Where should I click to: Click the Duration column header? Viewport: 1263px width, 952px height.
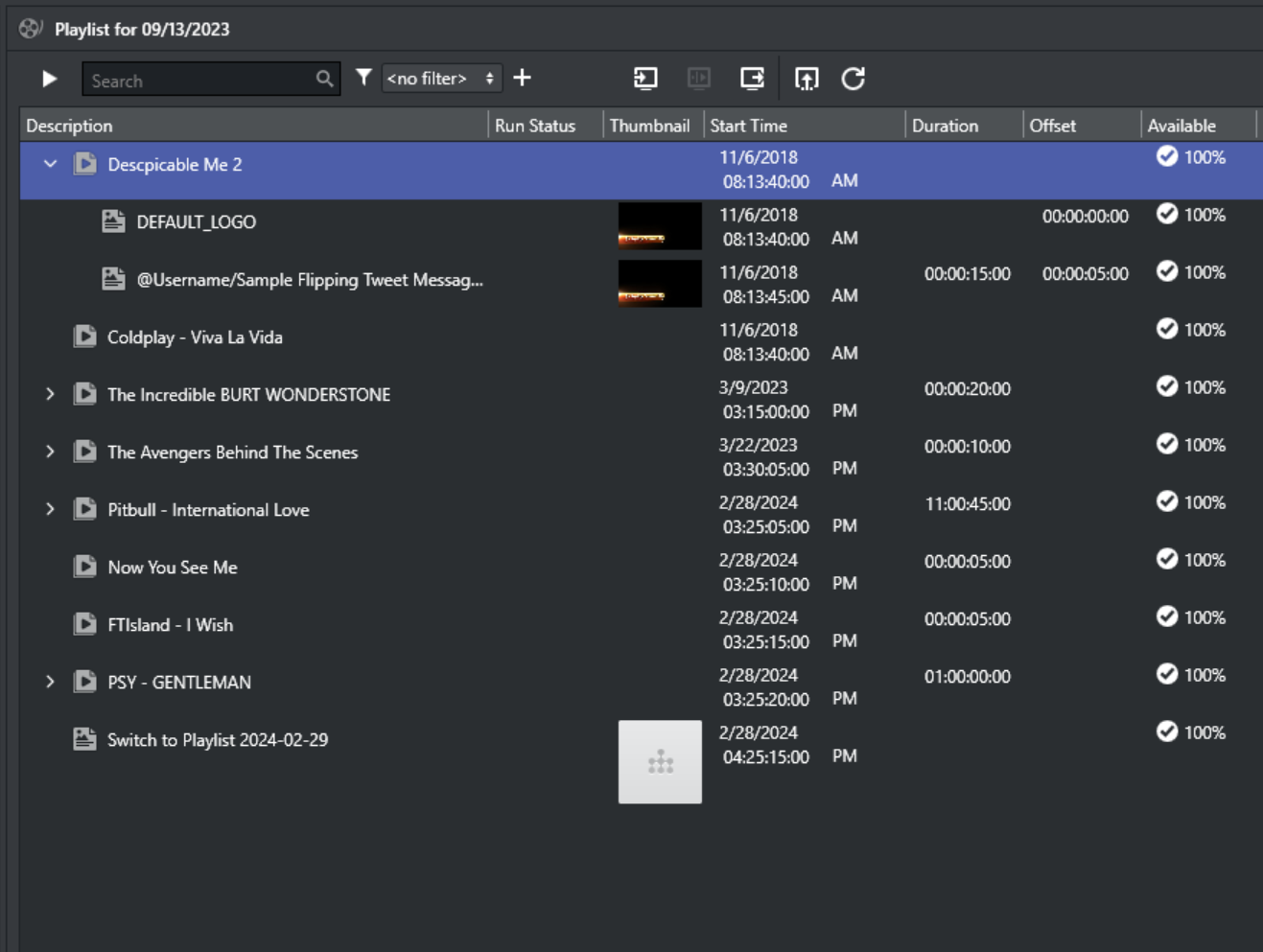pyautogui.click(x=945, y=126)
